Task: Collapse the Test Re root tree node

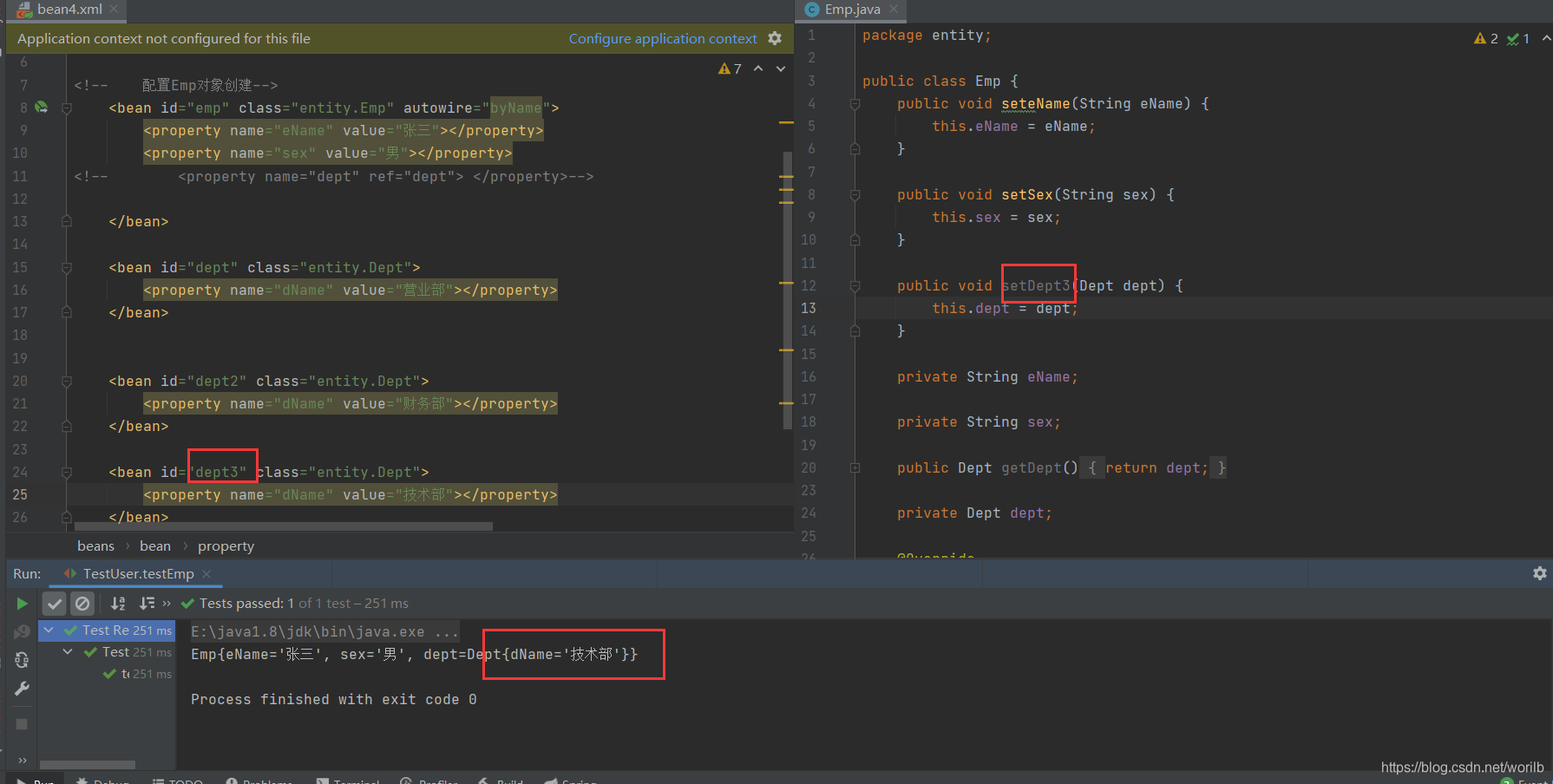Action: point(49,630)
